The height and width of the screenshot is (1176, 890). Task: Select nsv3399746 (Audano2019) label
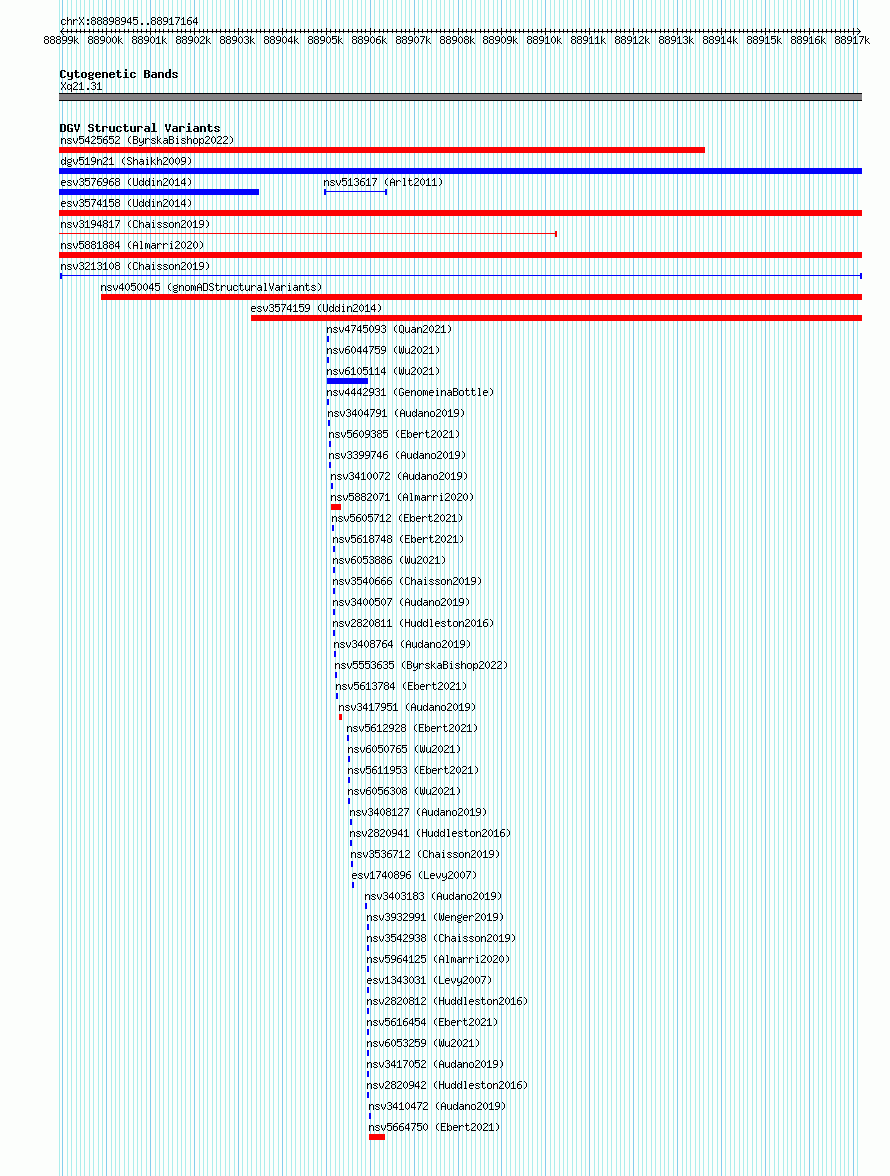click(x=397, y=455)
